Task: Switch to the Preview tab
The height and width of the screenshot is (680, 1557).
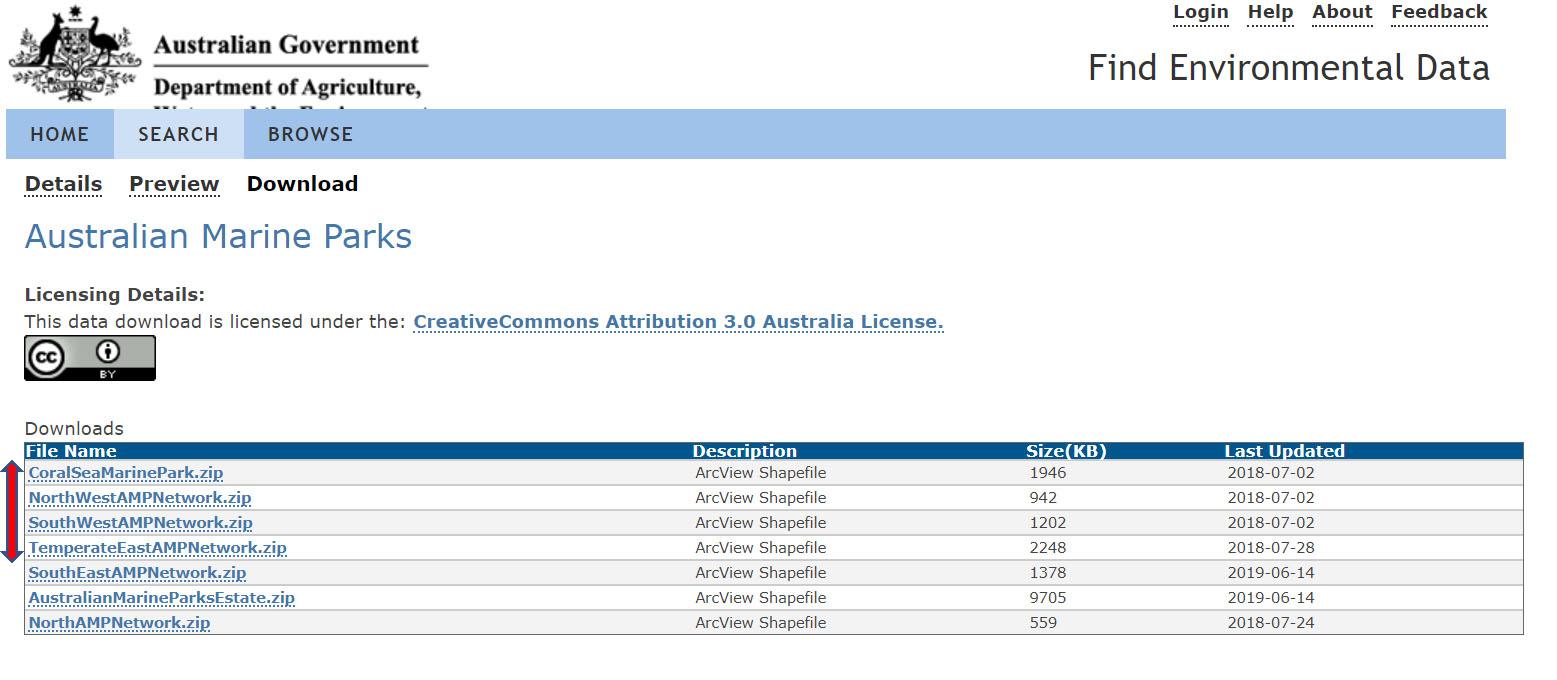Action: [173, 184]
